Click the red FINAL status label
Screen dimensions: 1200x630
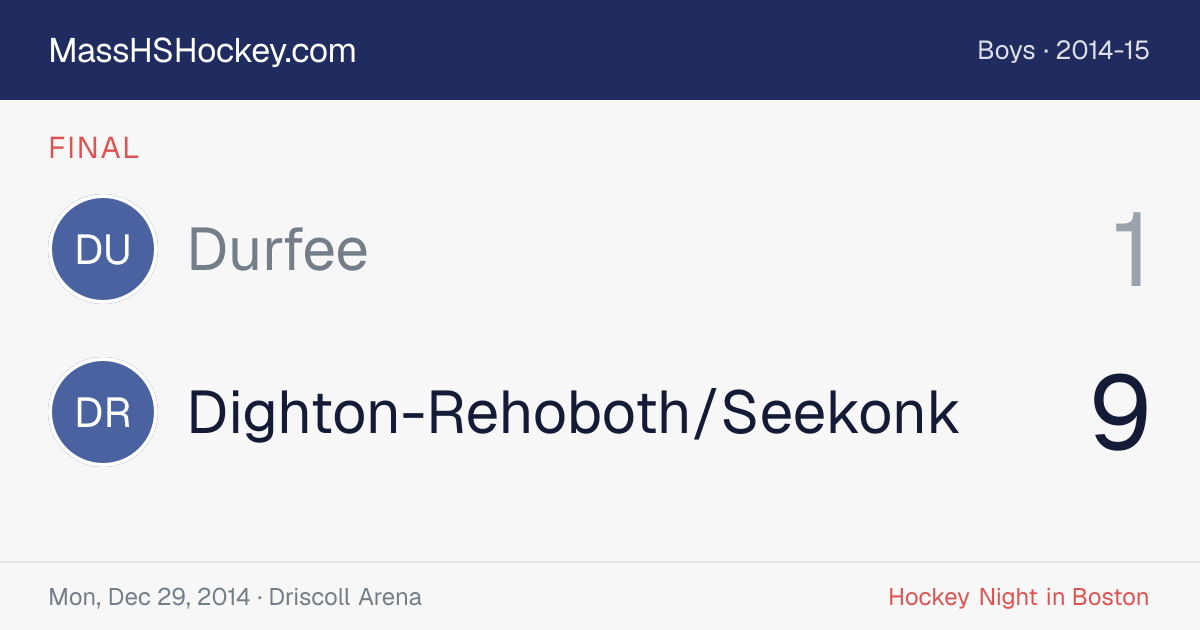pos(94,149)
